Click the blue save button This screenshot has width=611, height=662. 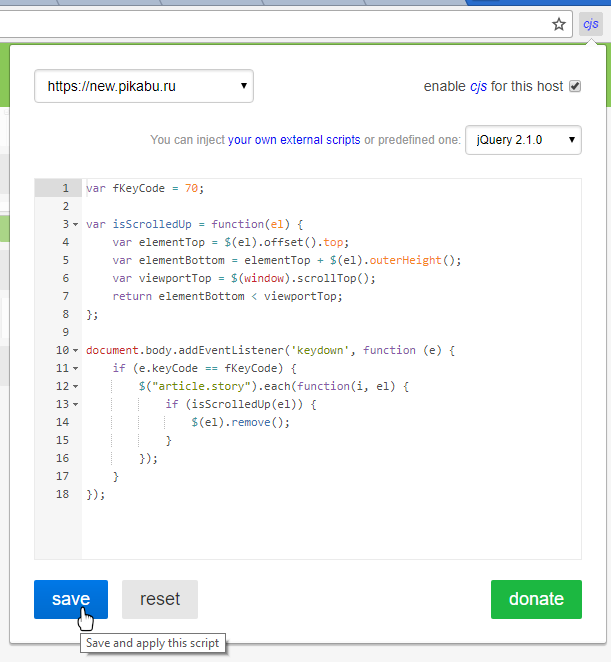pos(71,599)
